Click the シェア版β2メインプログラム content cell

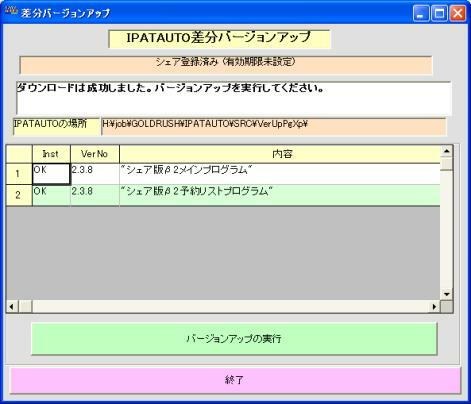[280, 174]
